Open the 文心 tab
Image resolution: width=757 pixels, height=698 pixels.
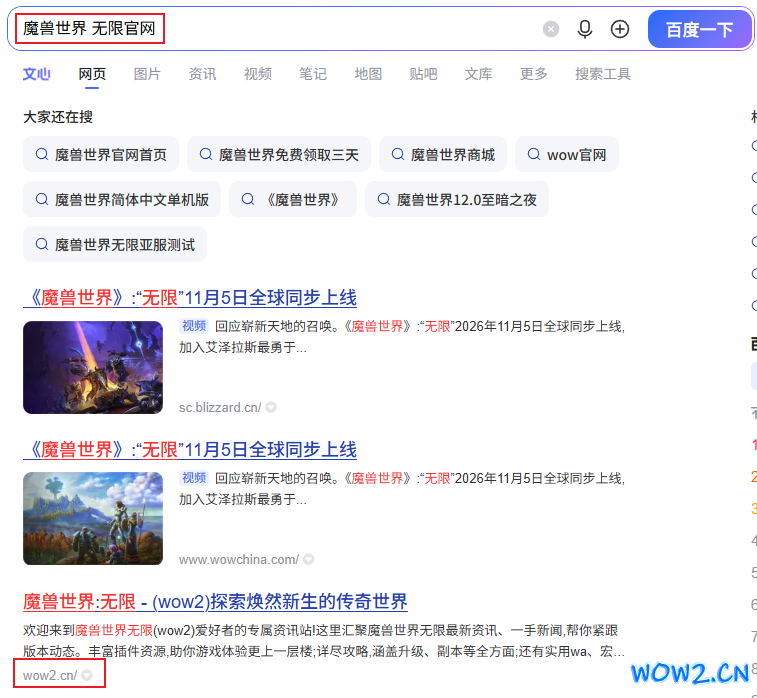click(x=37, y=74)
